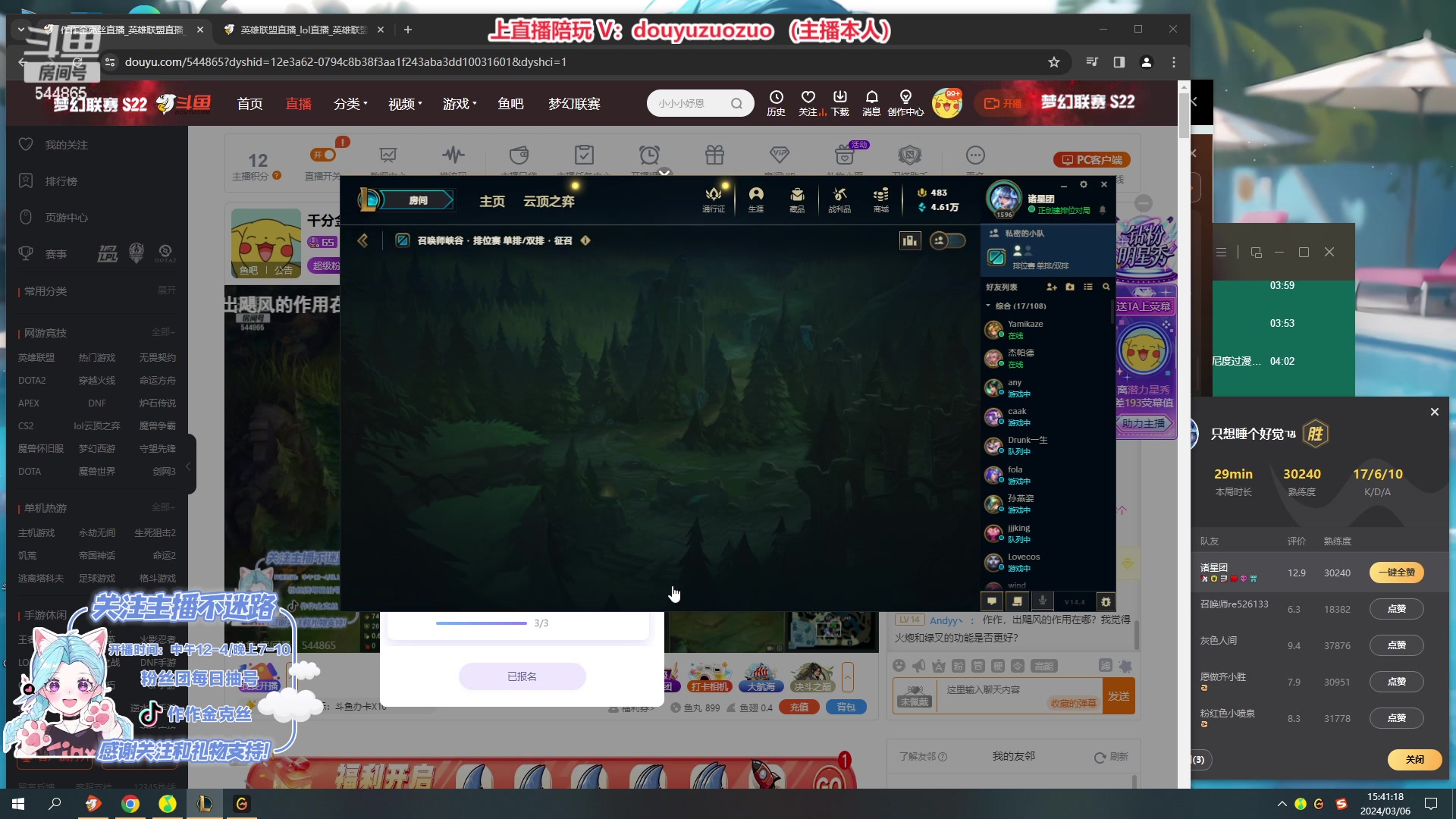1456x819 pixels.
Task: Expand the 游戏 dropdown in Douyu navigation
Action: point(460,104)
